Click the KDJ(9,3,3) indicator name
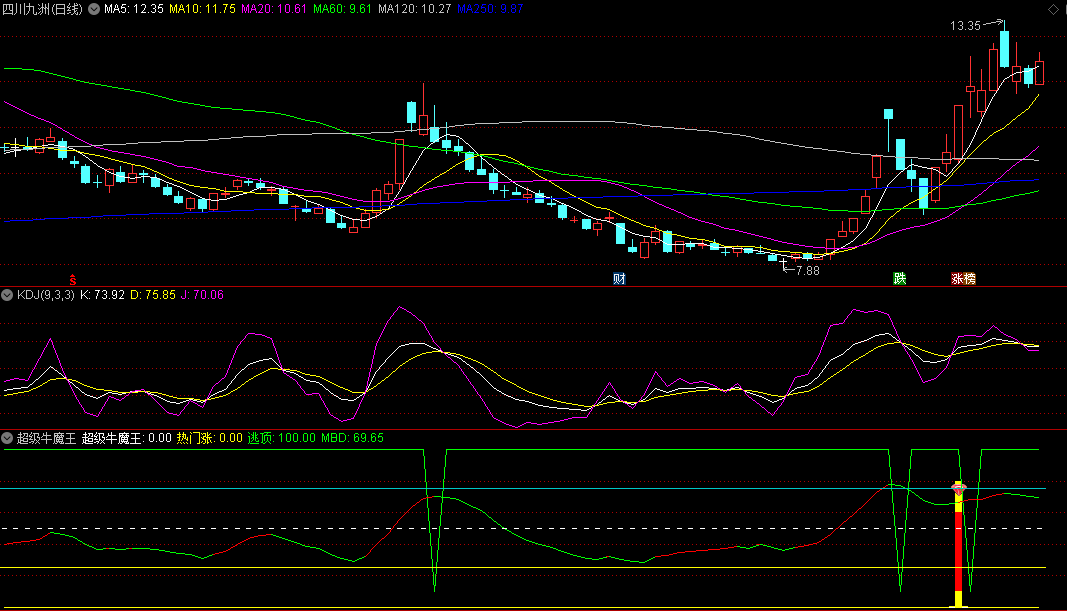Image resolution: width=1067 pixels, height=611 pixels. tap(45, 295)
